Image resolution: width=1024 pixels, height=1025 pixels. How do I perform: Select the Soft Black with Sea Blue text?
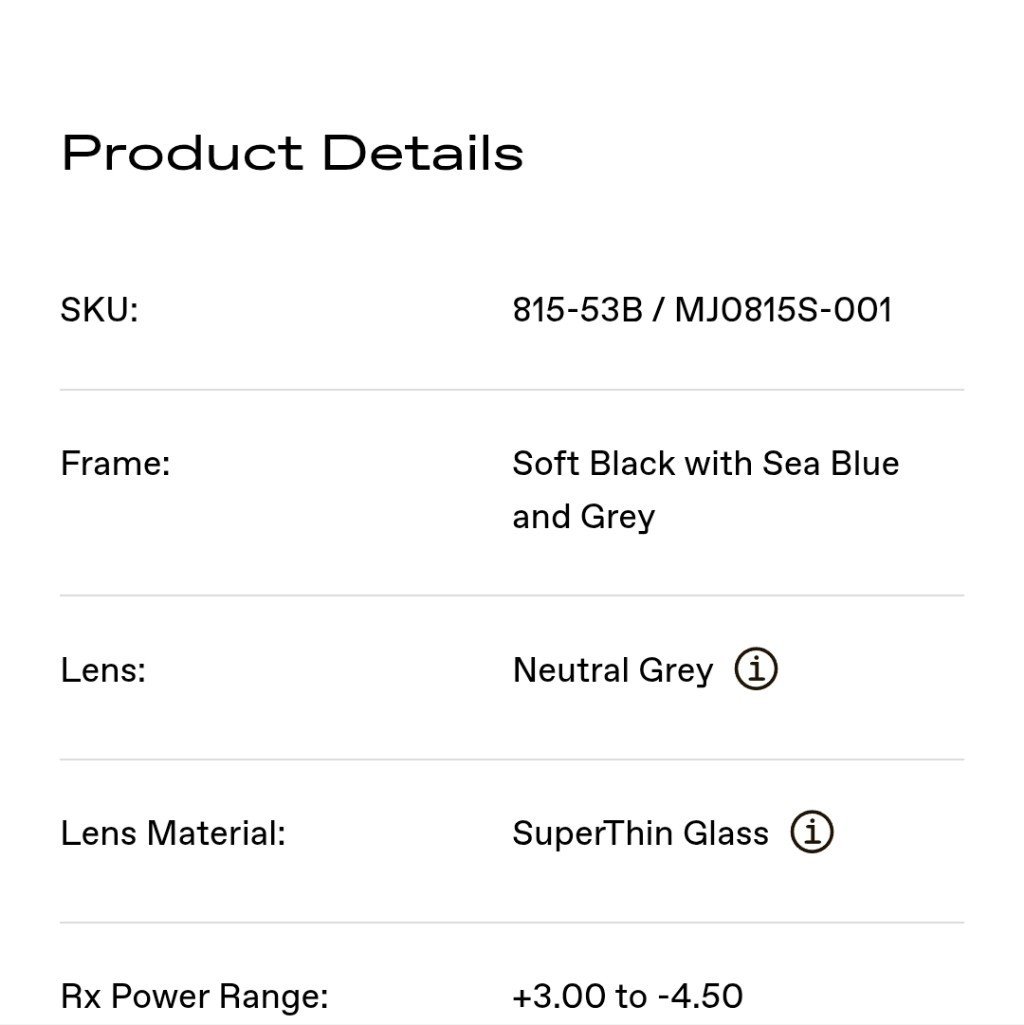point(705,464)
